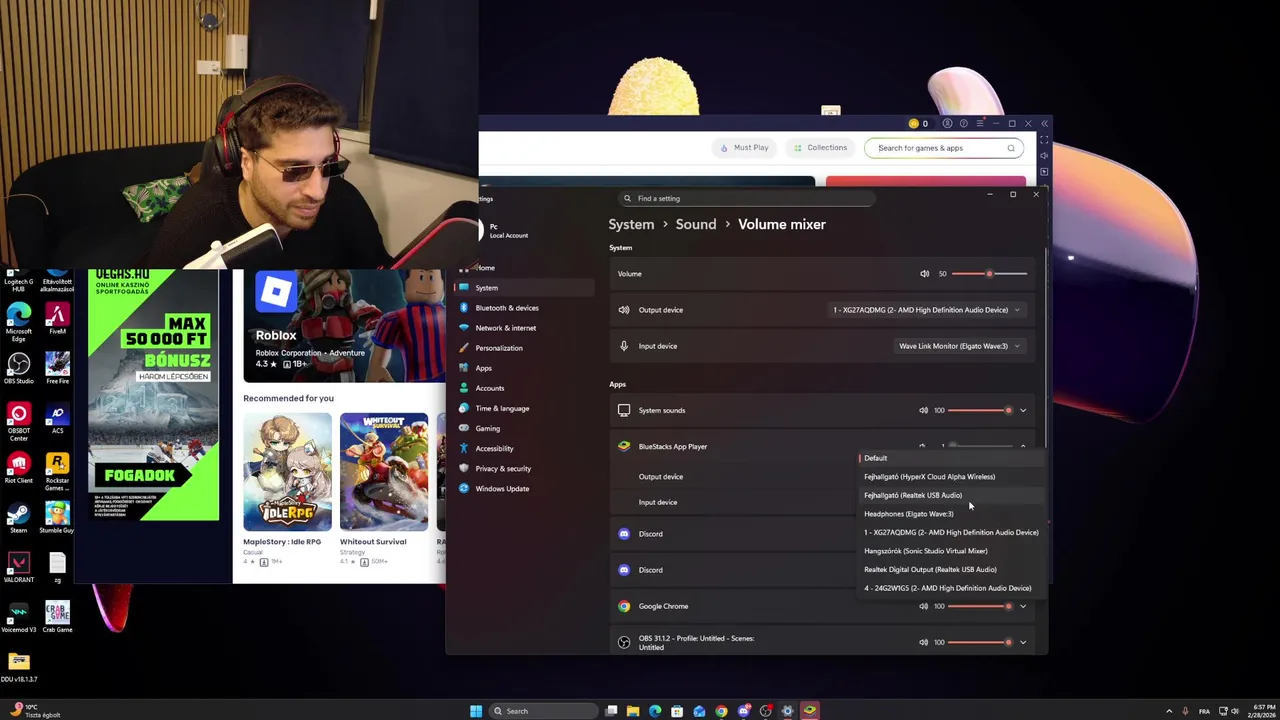Open Apps settings in sidebar
Screen dimensions: 1280x720
click(525, 368)
